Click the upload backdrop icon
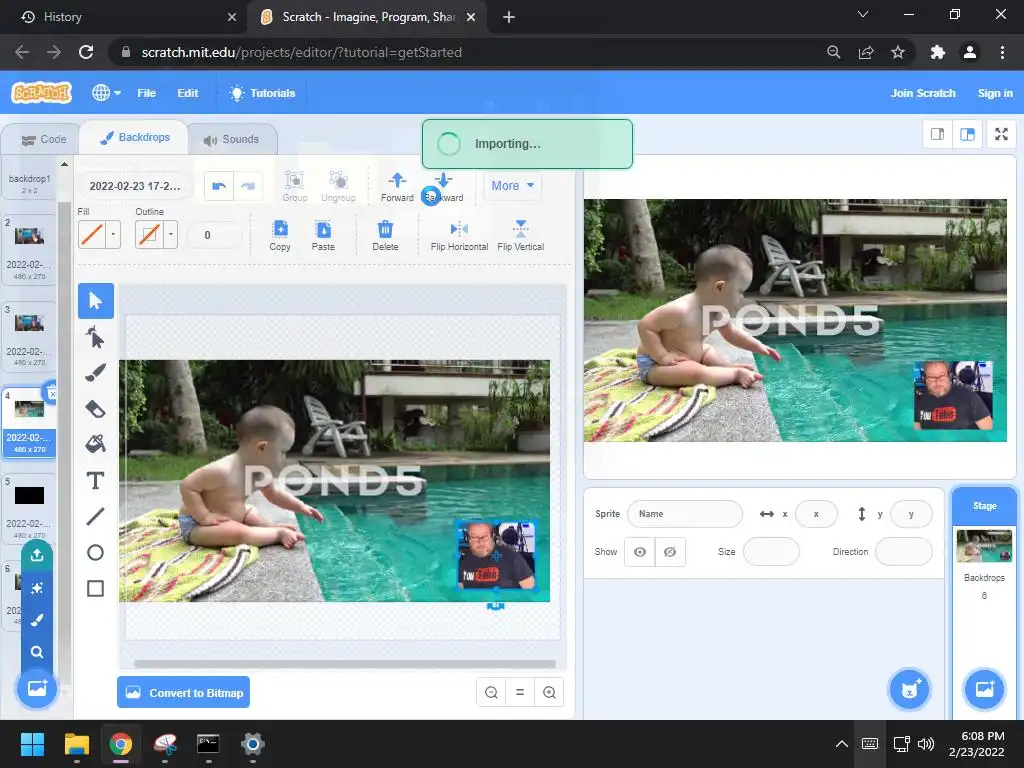Screen dimensions: 1024x768 37,555
